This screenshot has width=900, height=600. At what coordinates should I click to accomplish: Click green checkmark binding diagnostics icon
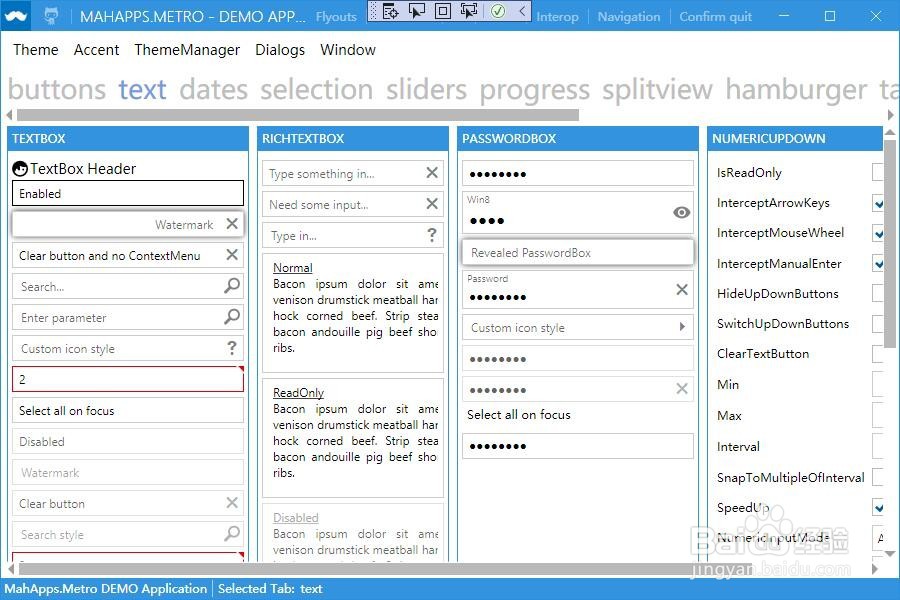(x=498, y=11)
